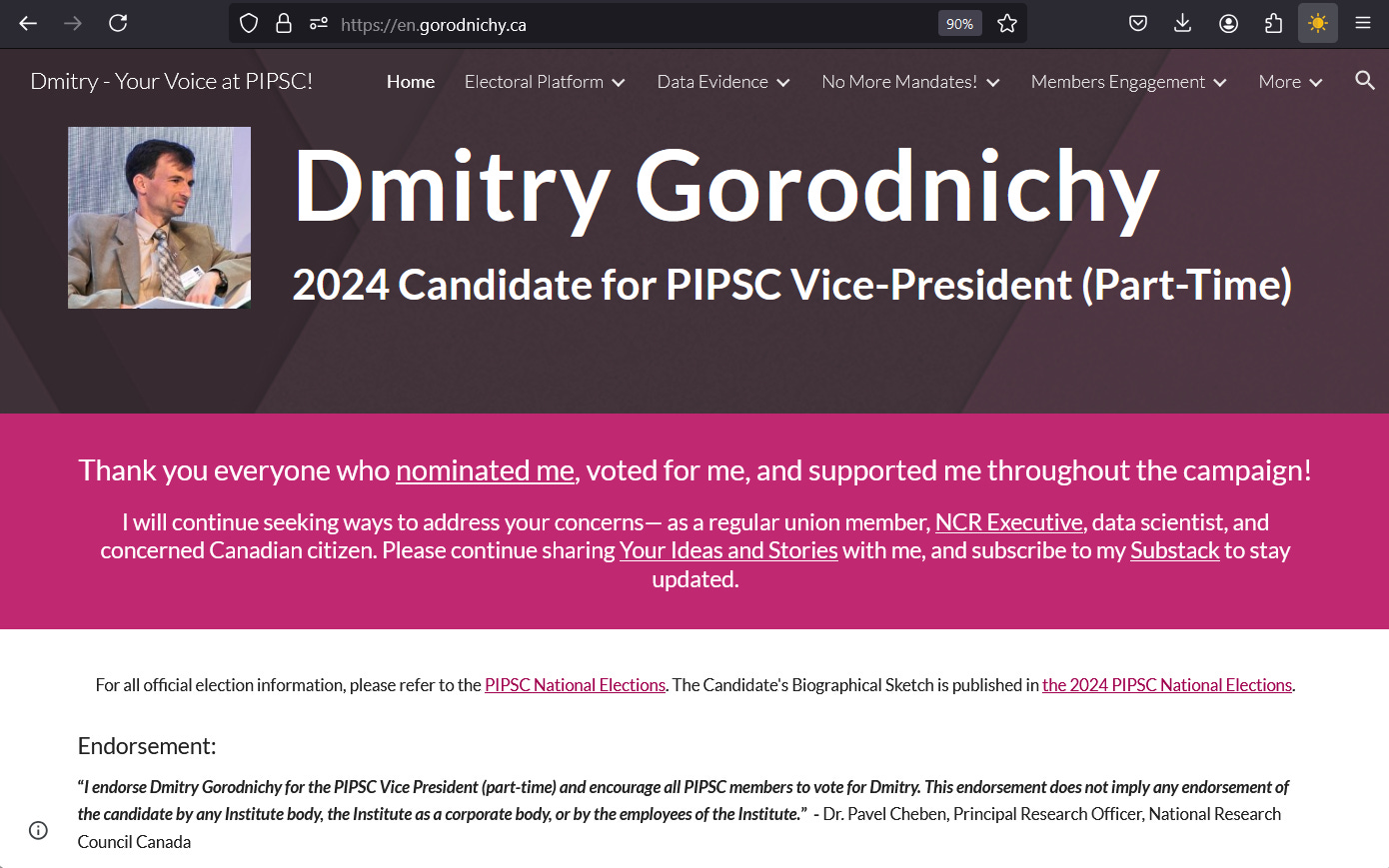
Task: Open the tracking protection shield icon
Action: coord(249,24)
